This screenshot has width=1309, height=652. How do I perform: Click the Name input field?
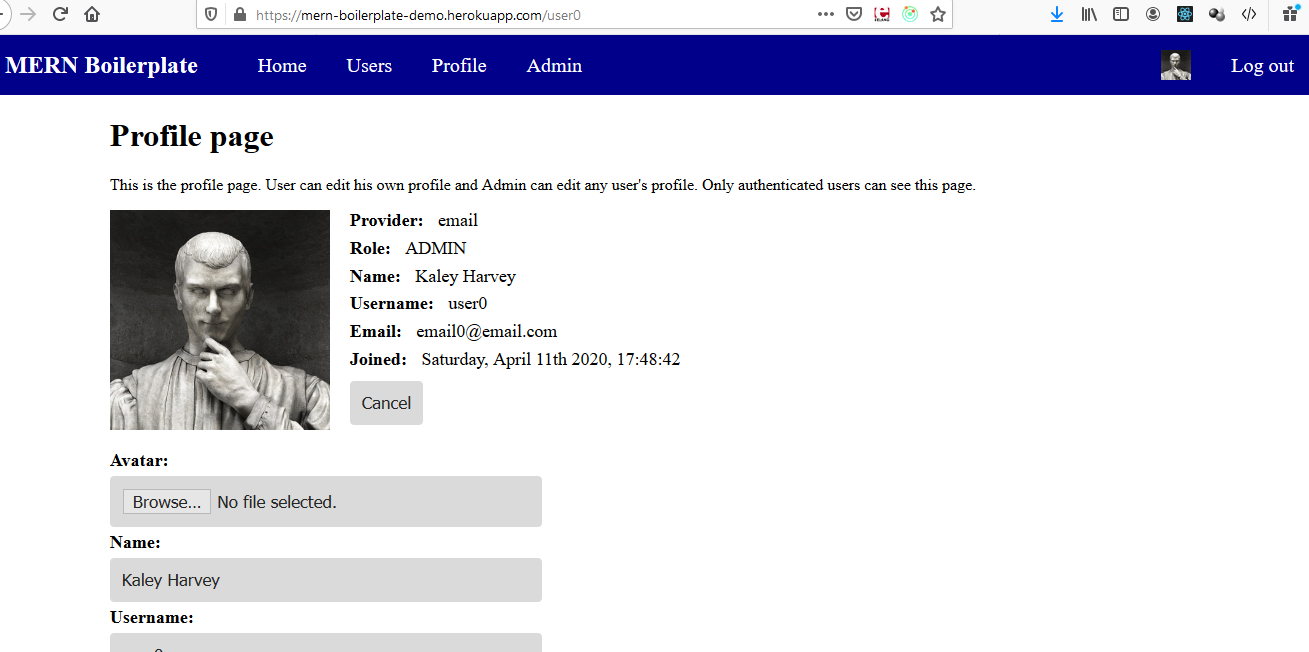click(x=326, y=580)
